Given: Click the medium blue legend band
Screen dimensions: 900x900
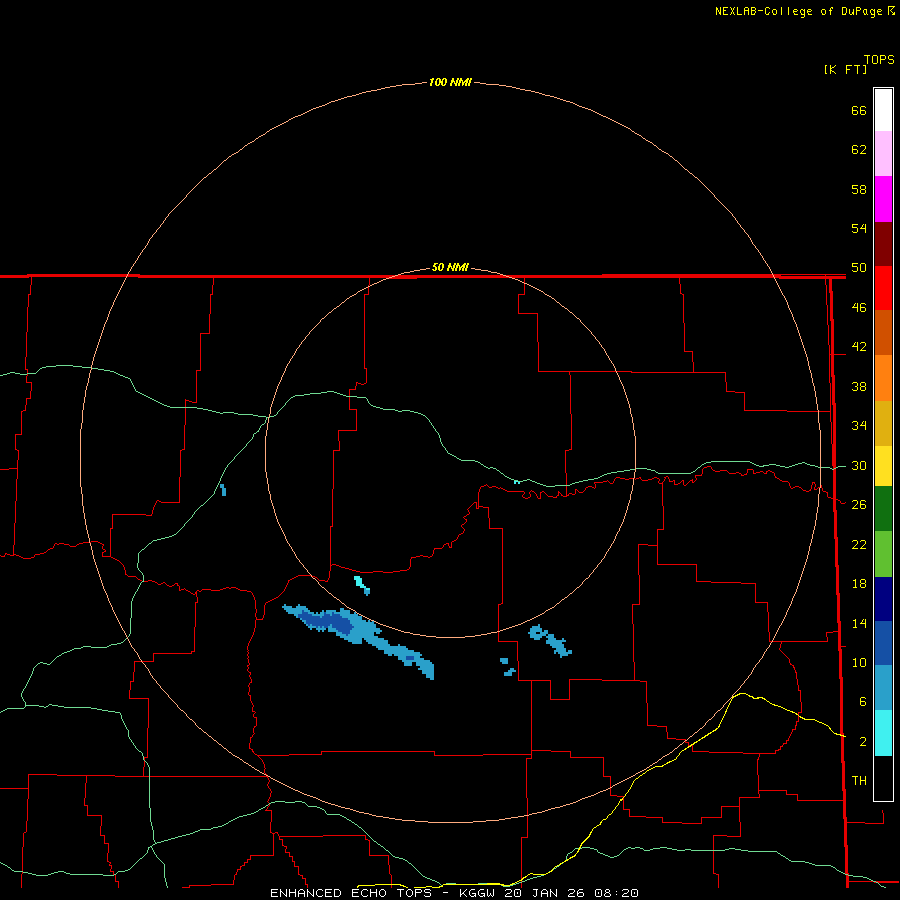Looking at the screenshot, I should coord(883,643).
